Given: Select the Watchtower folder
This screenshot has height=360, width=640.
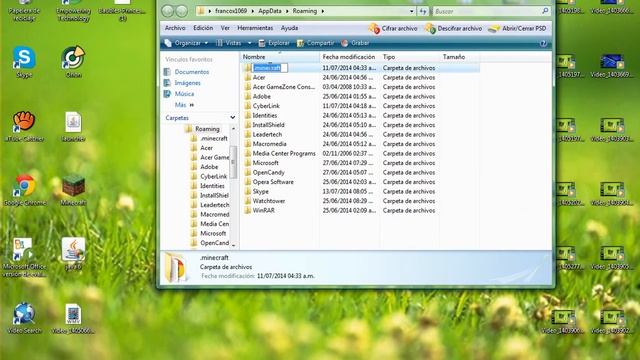Looking at the screenshot, I should (x=269, y=201).
